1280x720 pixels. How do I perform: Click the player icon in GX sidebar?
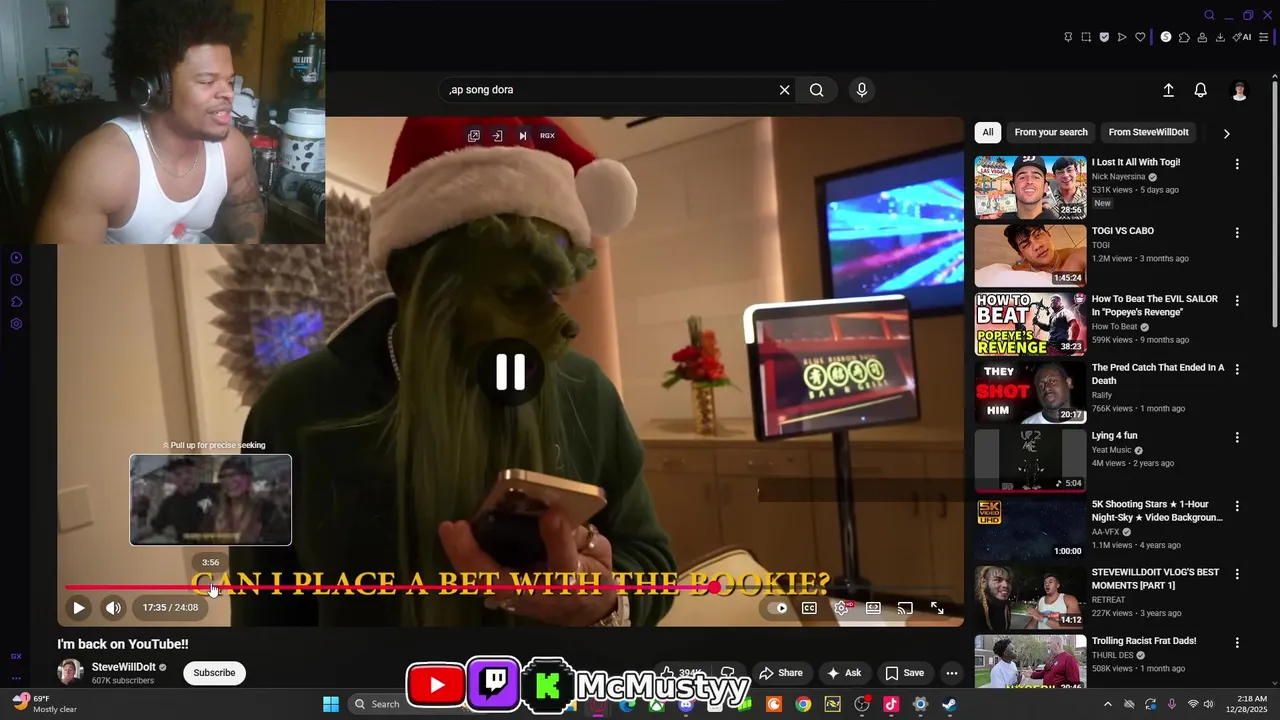16,258
